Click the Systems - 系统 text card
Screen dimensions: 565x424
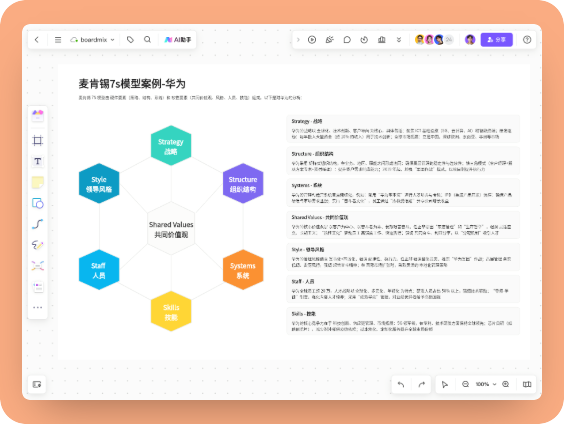[403, 193]
